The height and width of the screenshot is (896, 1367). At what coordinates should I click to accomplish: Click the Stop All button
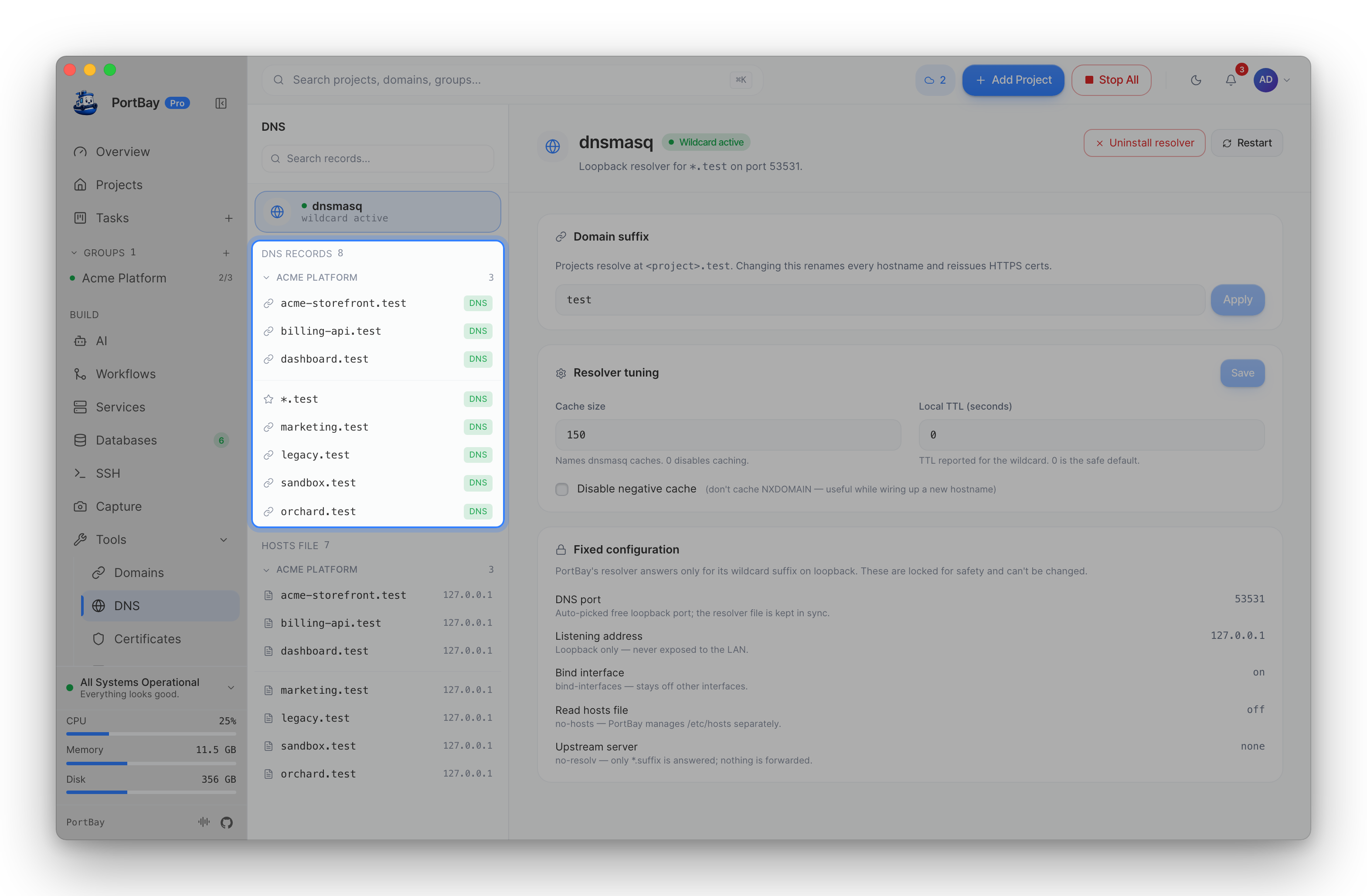click(1112, 80)
